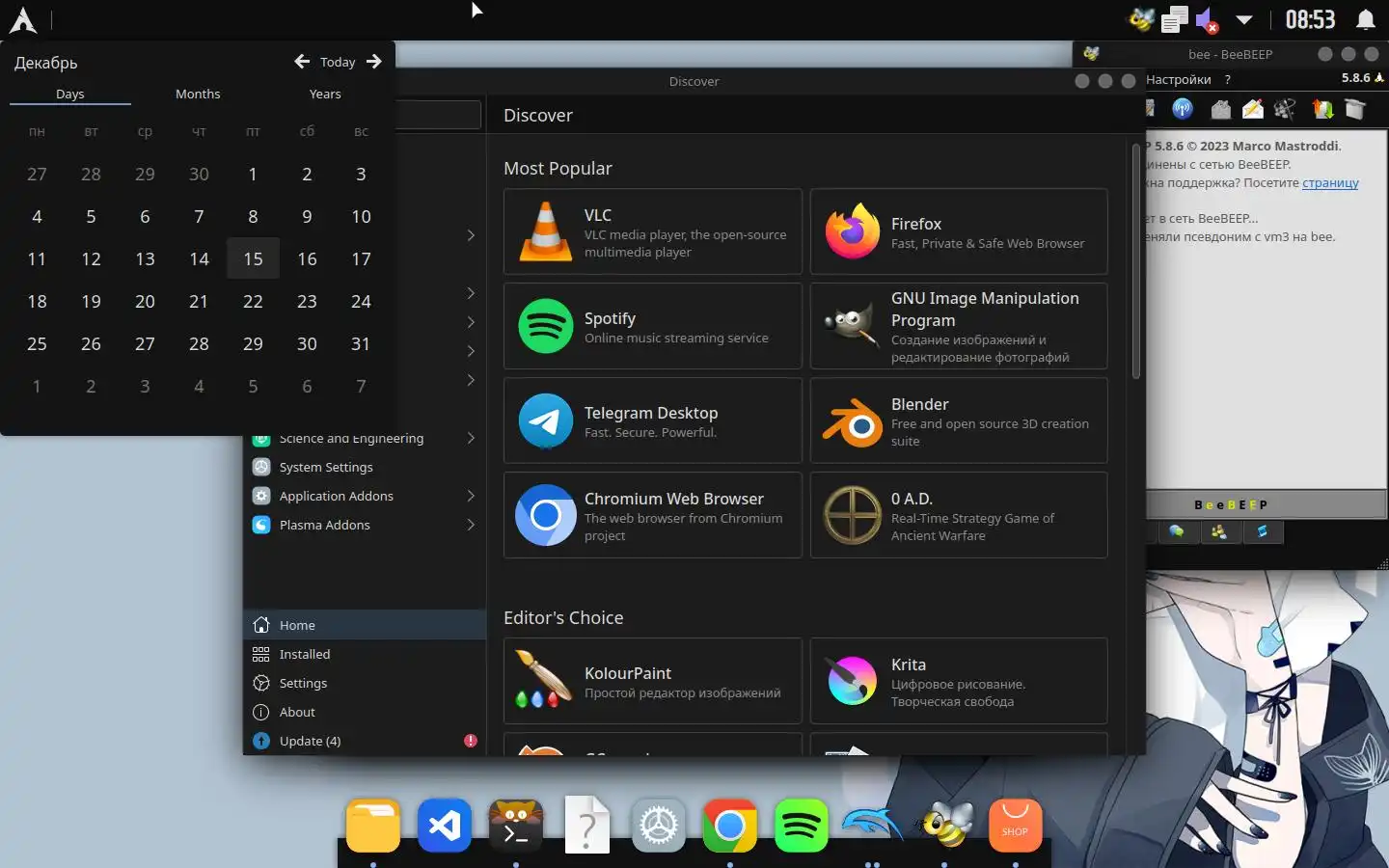Click the BeeBEEP 5.8.6 version label
The width and height of the screenshot is (1389, 868).
1357,78
